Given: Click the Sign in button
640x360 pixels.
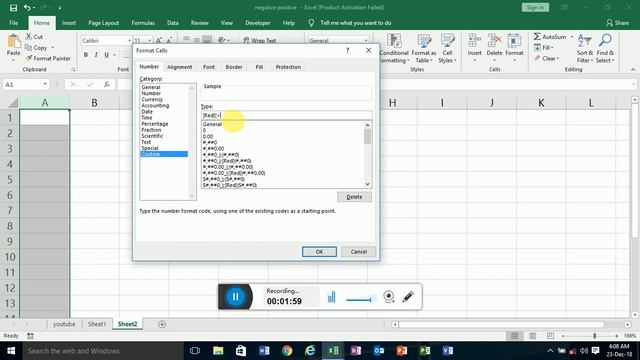Looking at the screenshot, I should coord(535,7).
